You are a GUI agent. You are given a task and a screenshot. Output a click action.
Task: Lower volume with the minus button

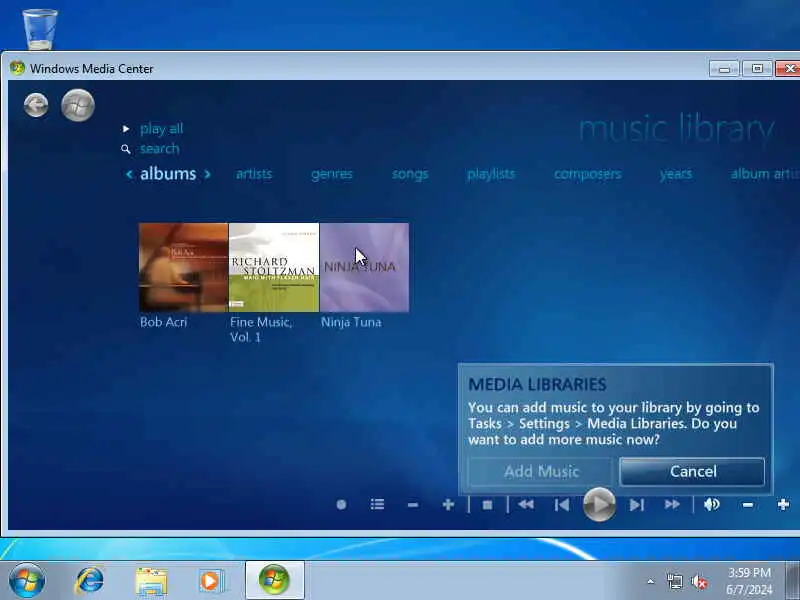pyautogui.click(x=748, y=505)
